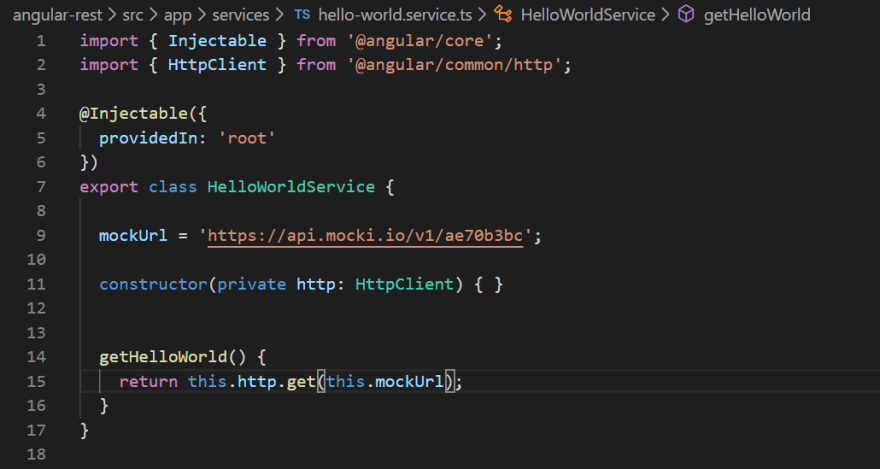
Task: Open the app breadcrumb segment
Action: (x=177, y=15)
